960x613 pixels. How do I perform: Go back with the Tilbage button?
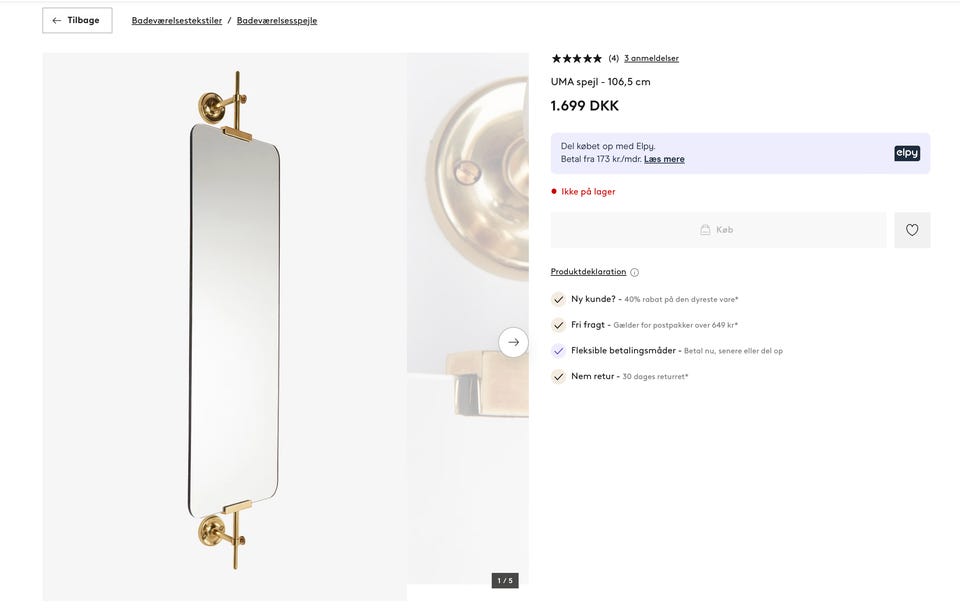77,20
